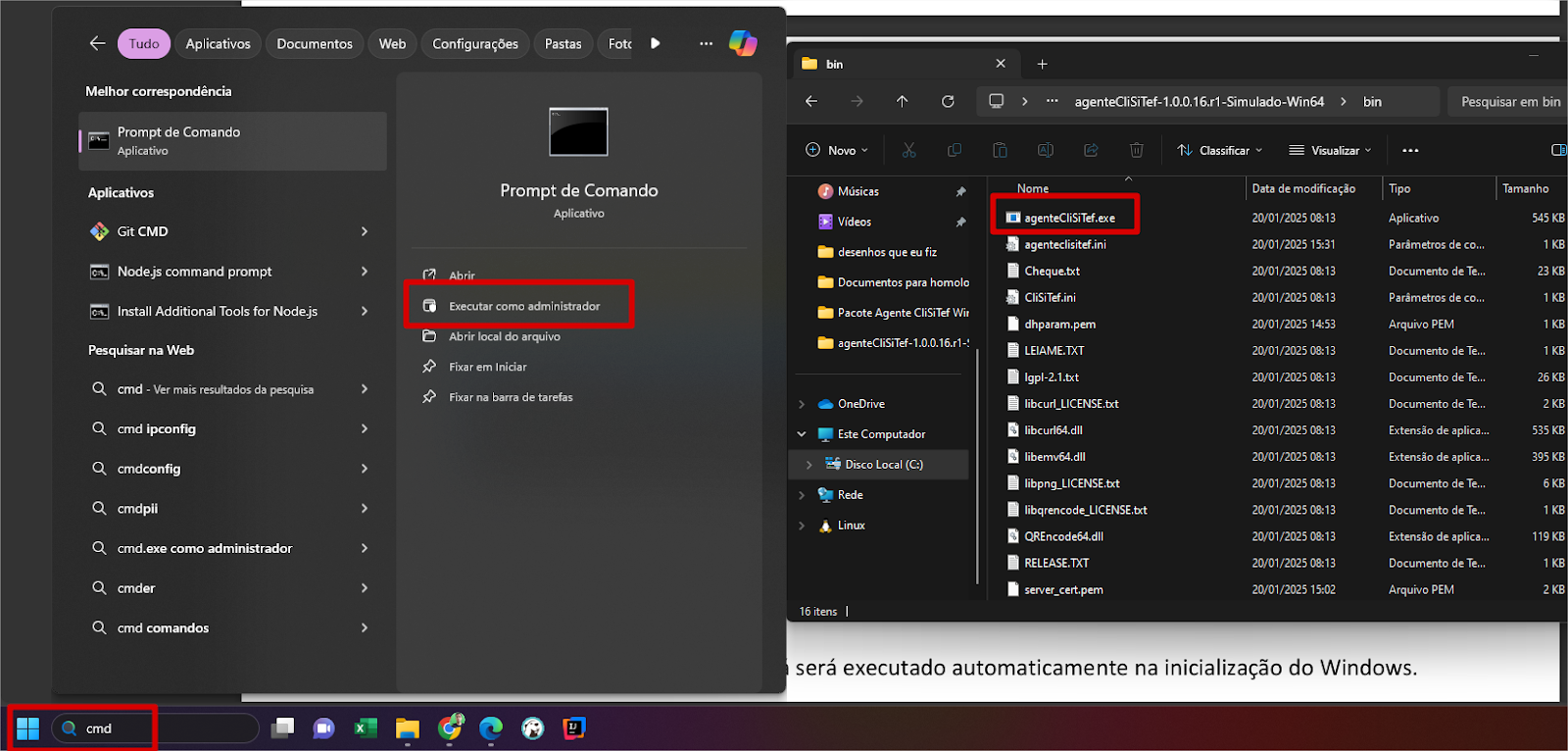The image size is (1568, 751).
Task: Open the Visualizar view dropdown
Action: (x=1330, y=150)
